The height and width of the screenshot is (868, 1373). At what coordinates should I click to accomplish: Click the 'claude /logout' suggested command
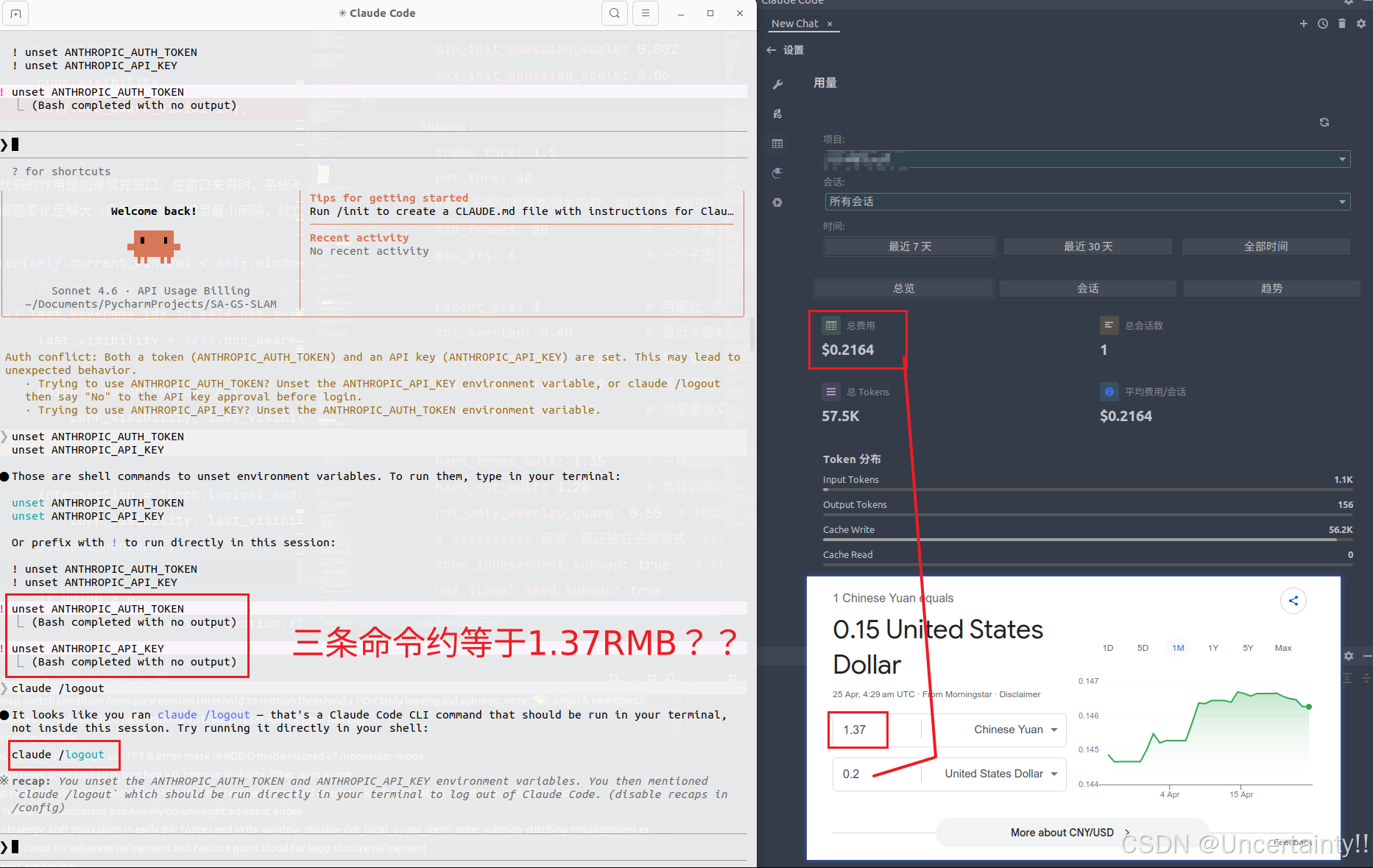58,755
